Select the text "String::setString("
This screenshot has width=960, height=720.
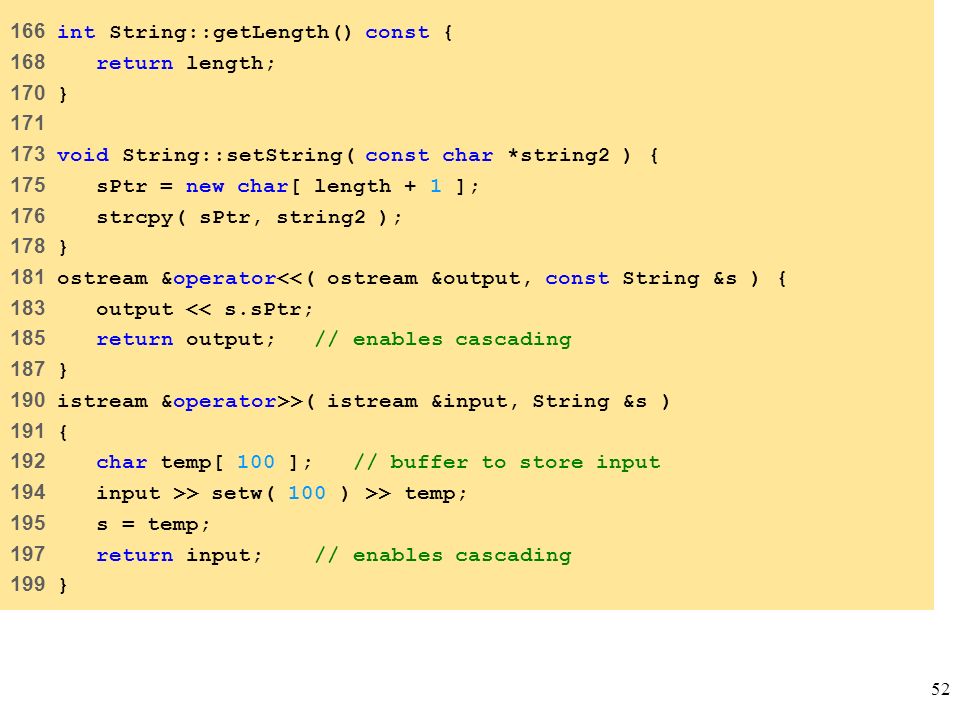[x=238, y=156]
